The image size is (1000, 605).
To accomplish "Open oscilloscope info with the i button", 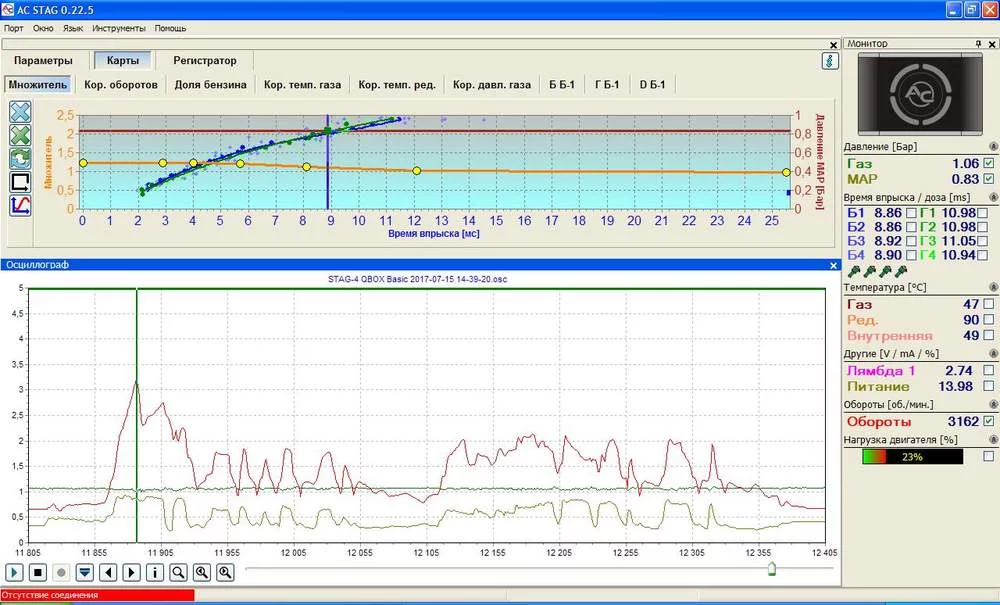I will [x=155, y=572].
